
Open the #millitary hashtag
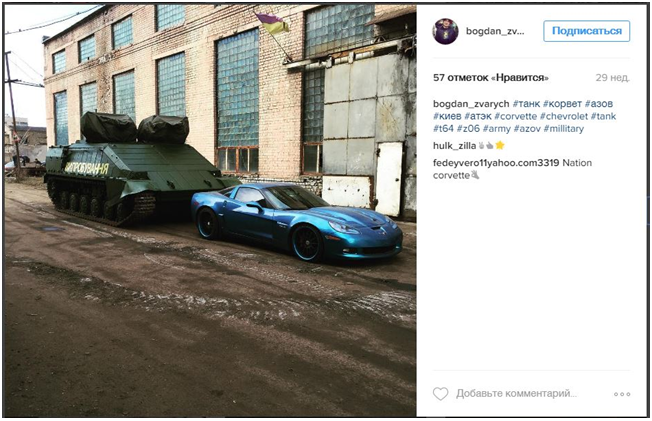tap(563, 129)
